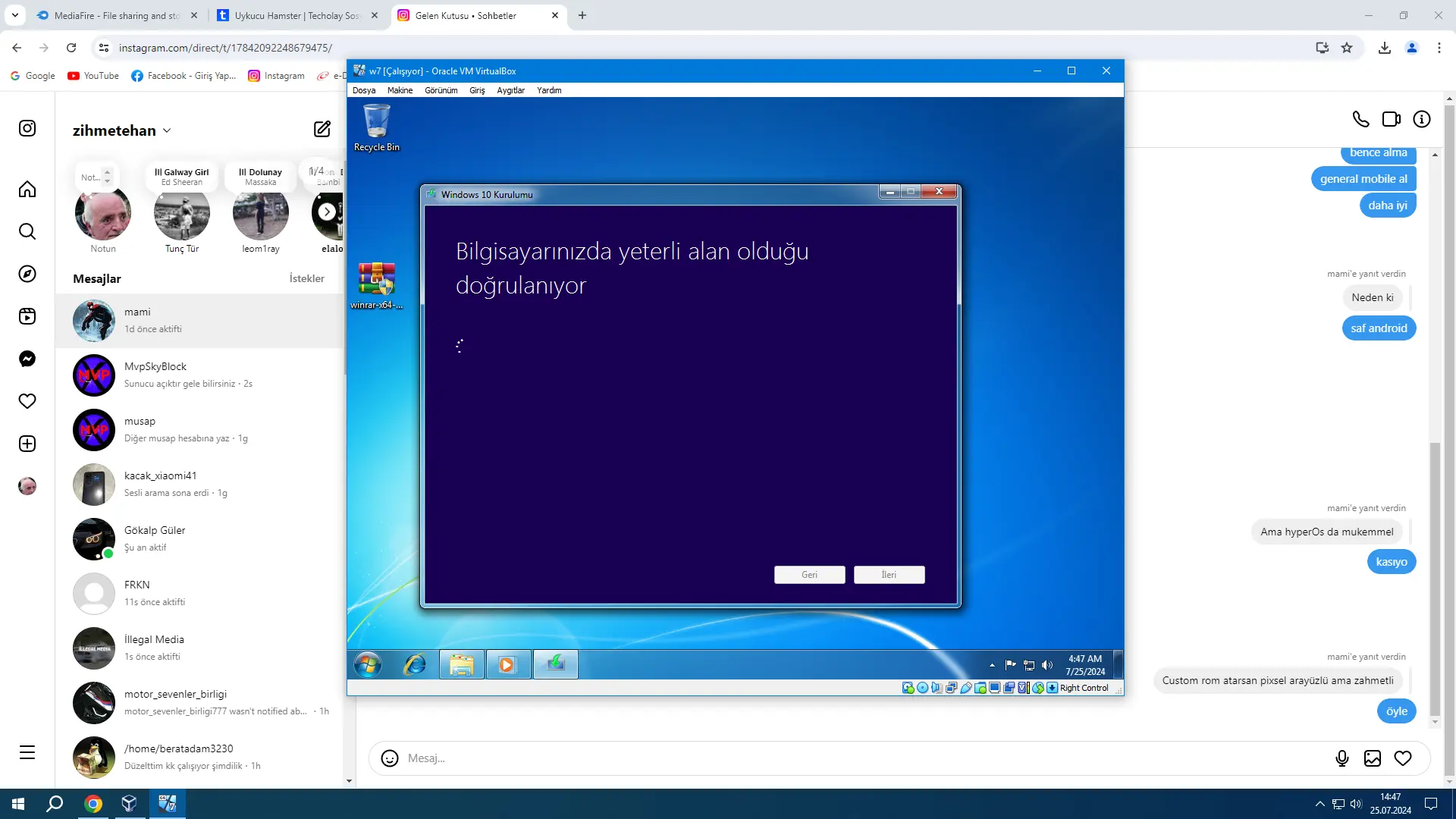Open conversation info icon
This screenshot has width=1456, height=819.
click(x=1422, y=119)
